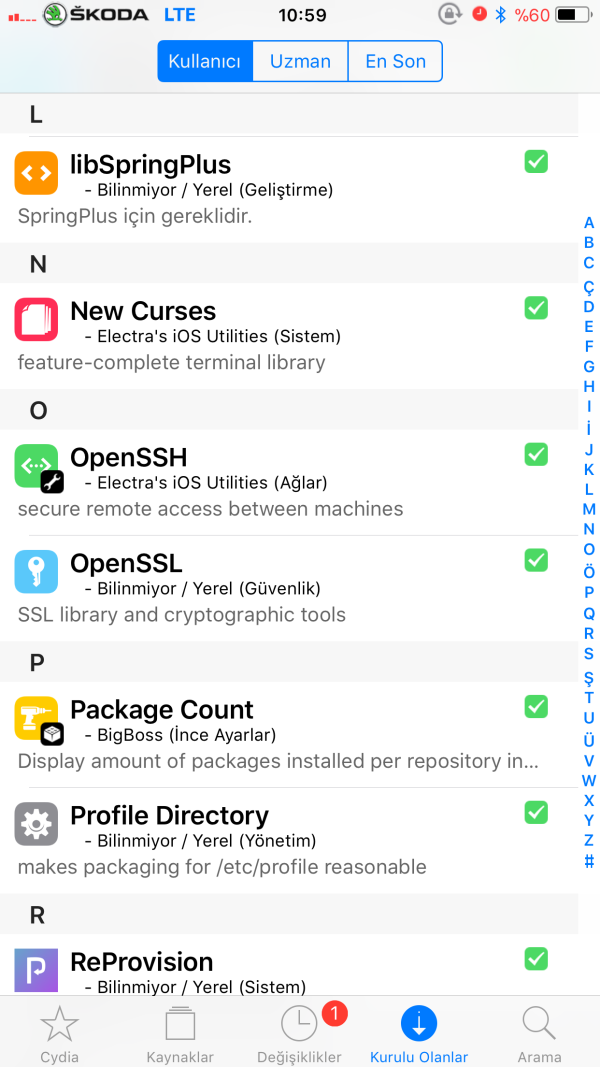Open the Kurulu Olanlar installed tab

point(419,1033)
